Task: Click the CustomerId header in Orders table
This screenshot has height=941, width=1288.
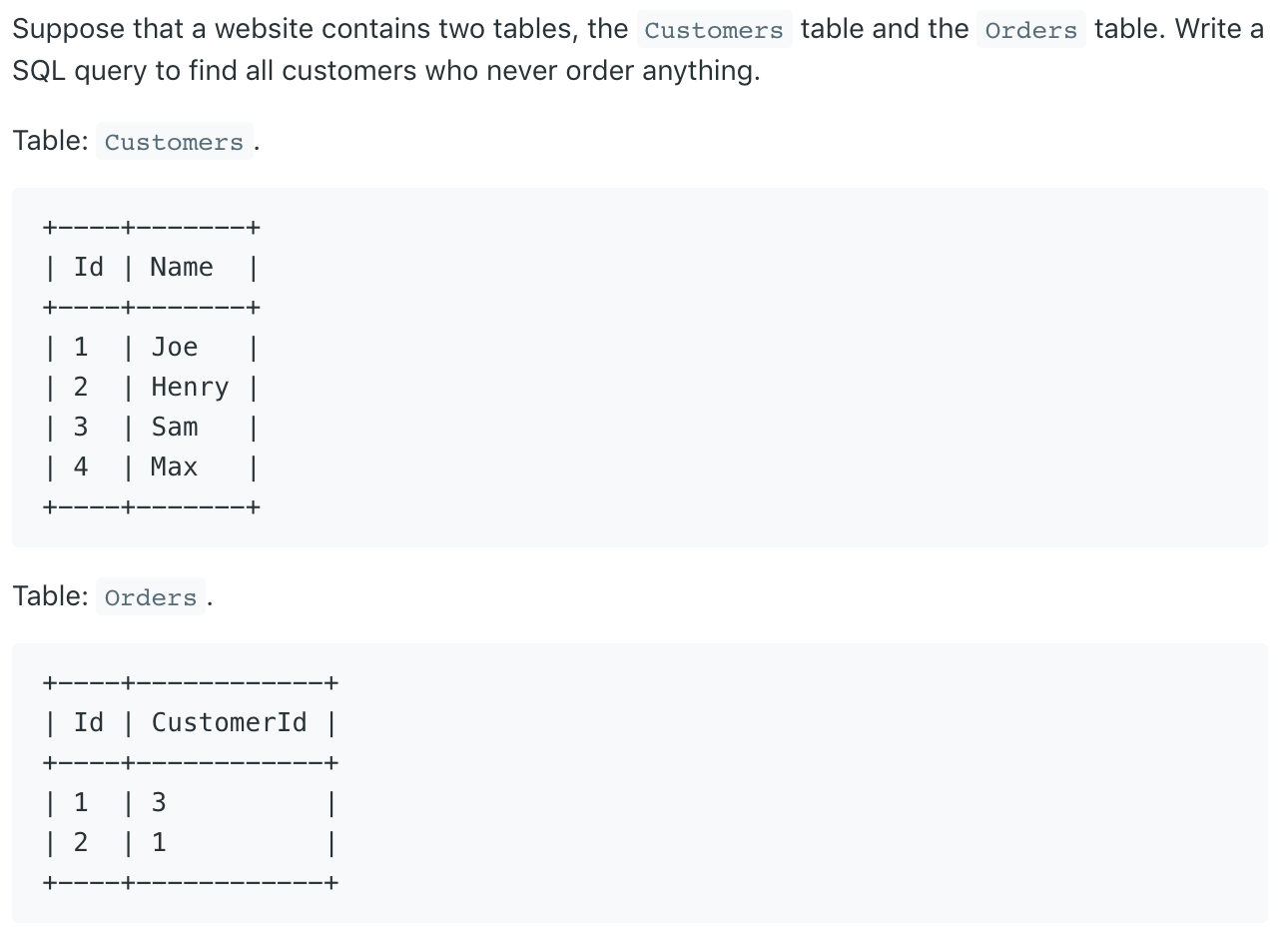Action: 229,722
